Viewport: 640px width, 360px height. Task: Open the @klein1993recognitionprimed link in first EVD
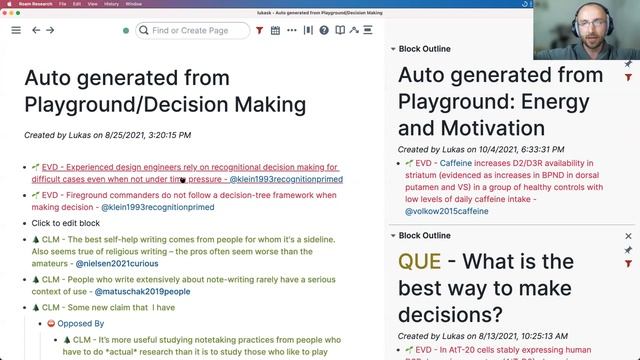tap(286, 179)
